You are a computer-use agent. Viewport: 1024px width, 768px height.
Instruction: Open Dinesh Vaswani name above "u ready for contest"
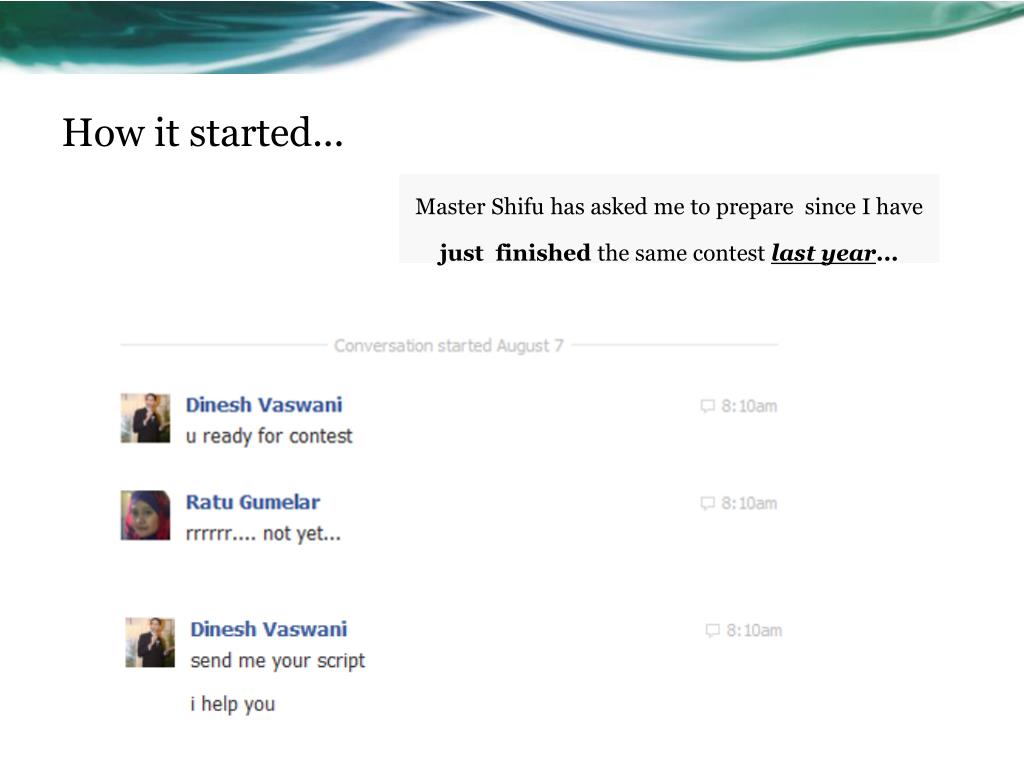tap(264, 405)
